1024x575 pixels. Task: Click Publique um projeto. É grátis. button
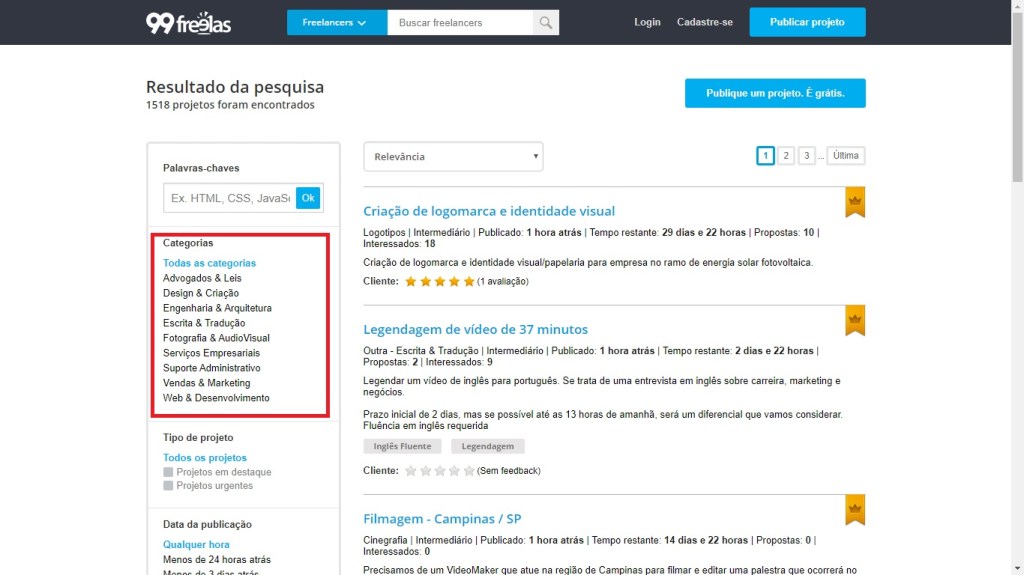click(775, 93)
